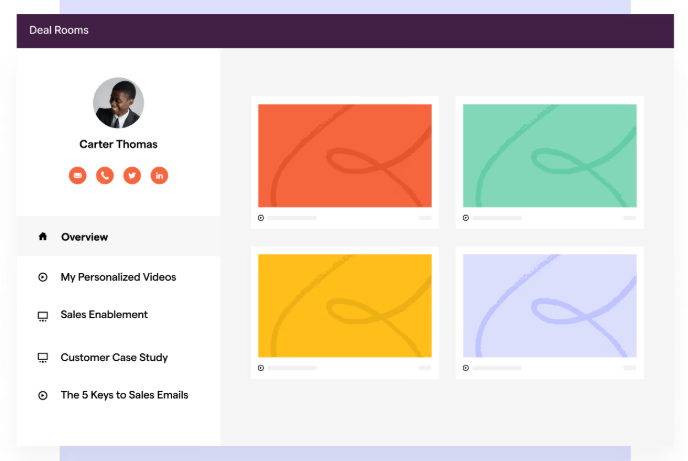Open Customer Case Study
This screenshot has width=688, height=461.
(x=114, y=357)
